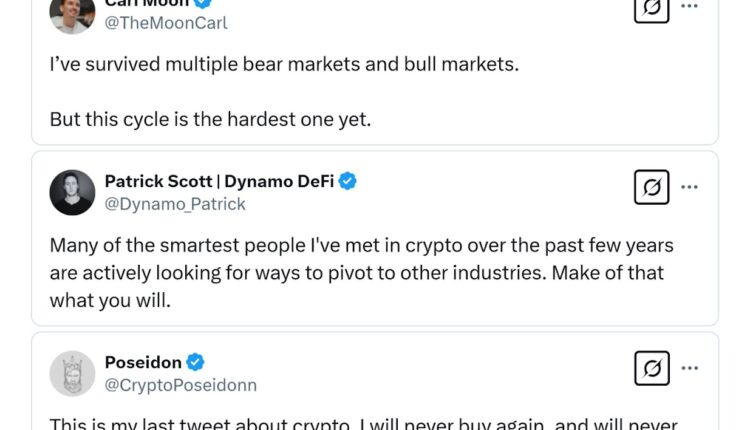Open Poseidon's avatar image
This screenshot has height=430, width=750.
(x=73, y=373)
